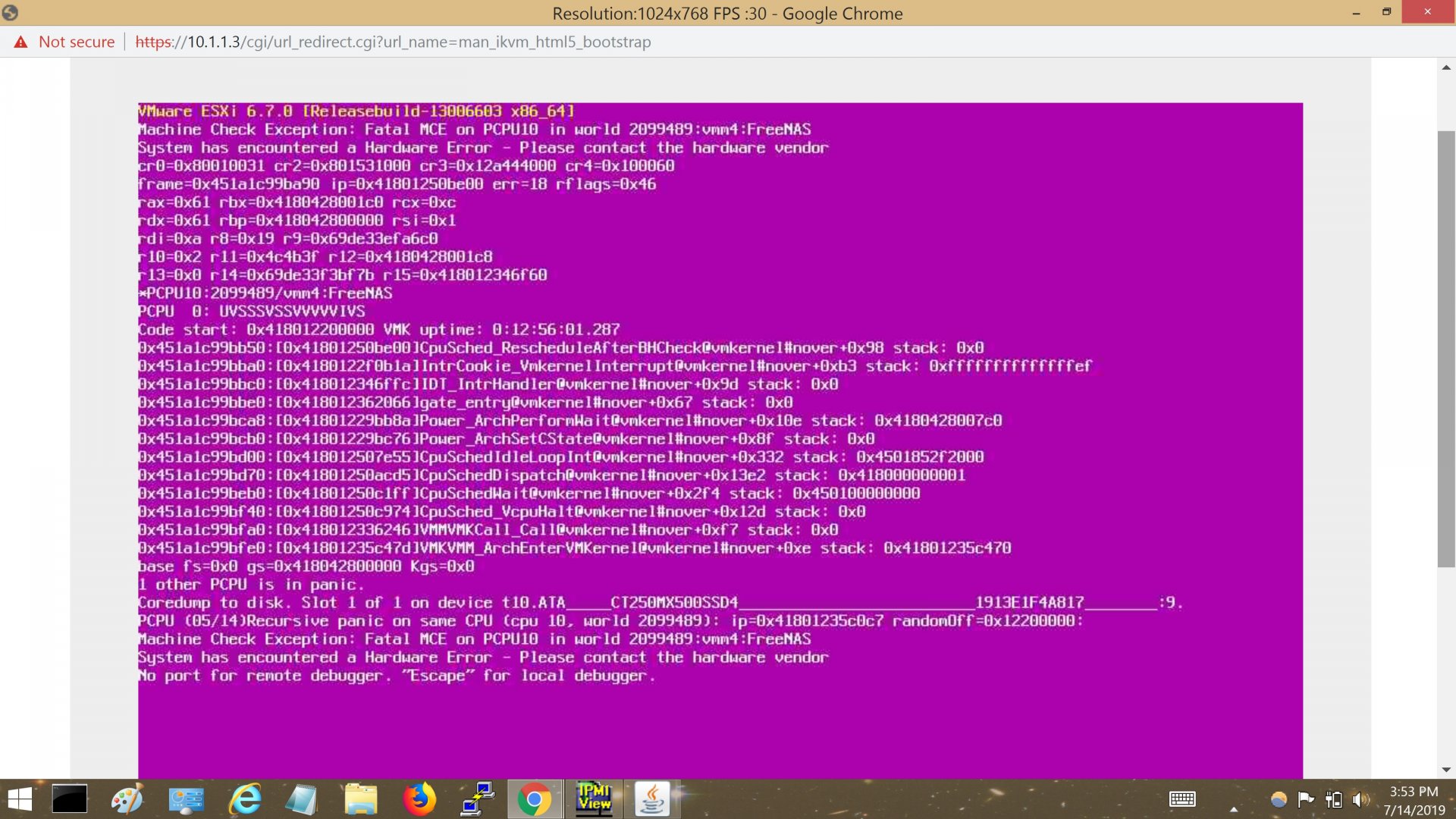Open the Control Panel taskbar icon
1456x819 pixels.
point(186,799)
